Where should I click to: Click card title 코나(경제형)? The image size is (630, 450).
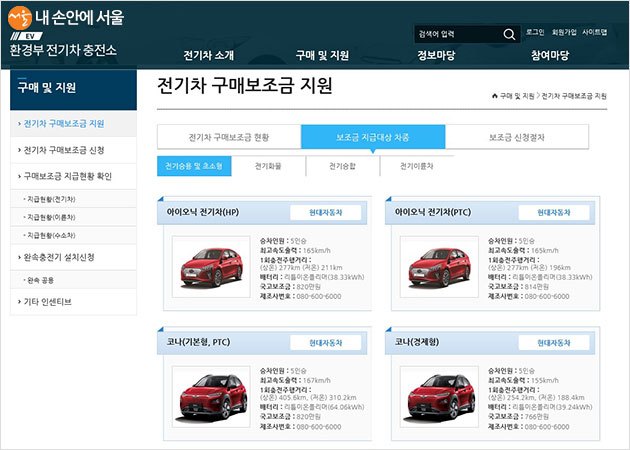click(417, 342)
